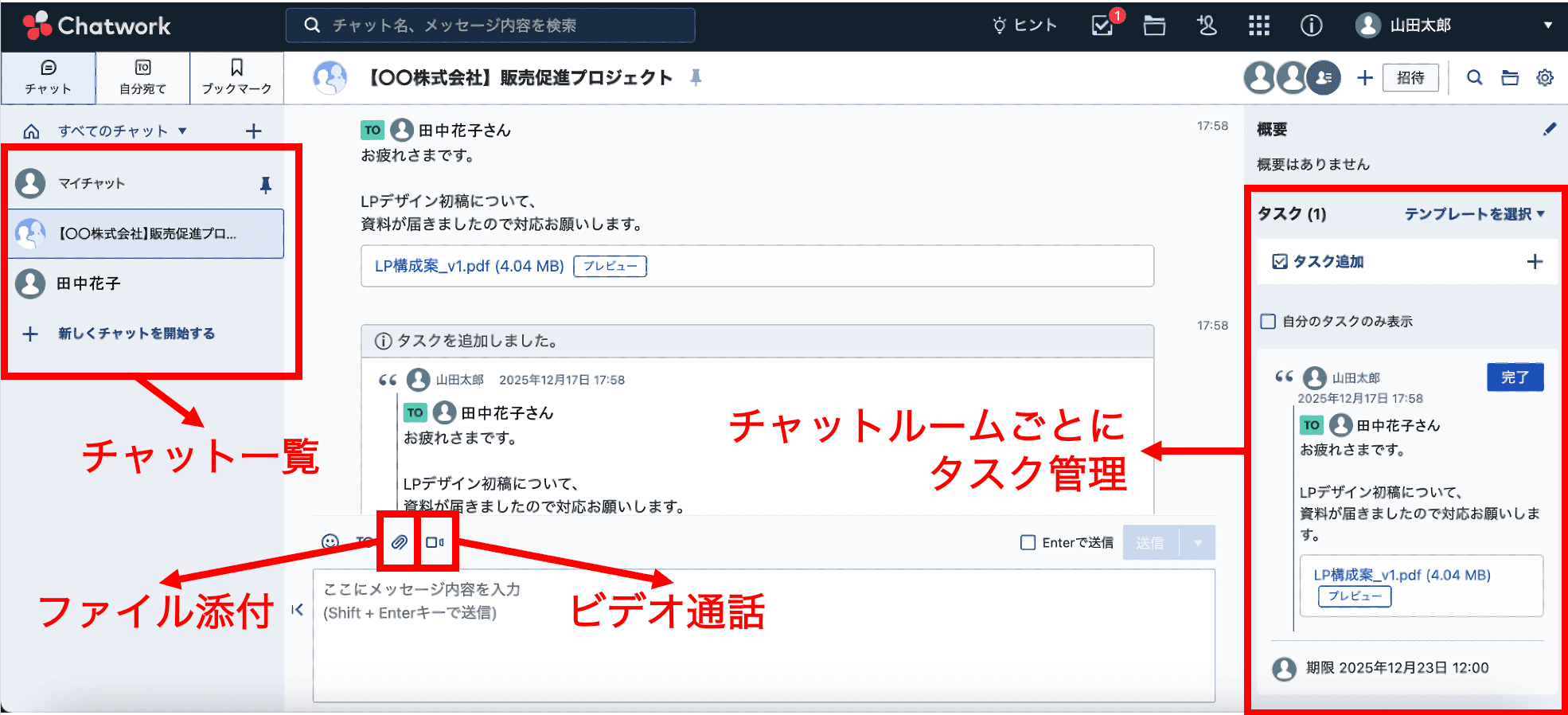Click the task deadline 期限 2025年12月23日 12:00
This screenshot has height=715, width=1568.
[1397, 668]
